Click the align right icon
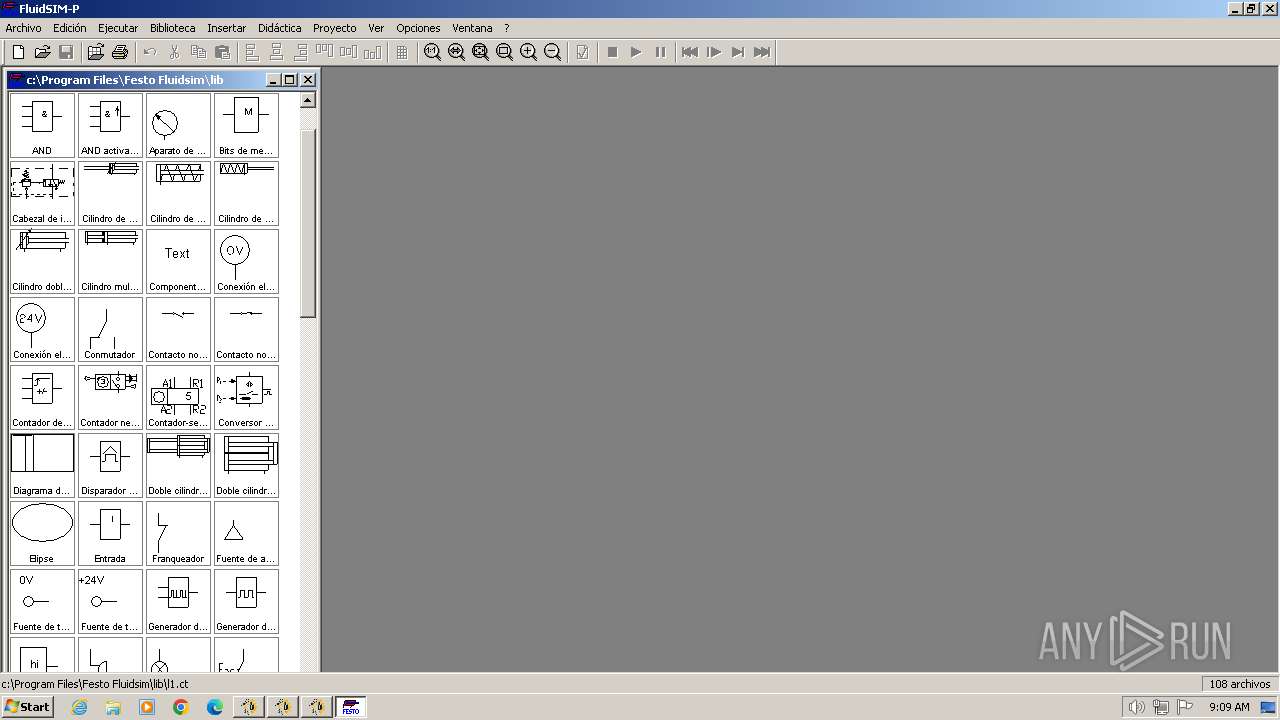 tap(300, 52)
